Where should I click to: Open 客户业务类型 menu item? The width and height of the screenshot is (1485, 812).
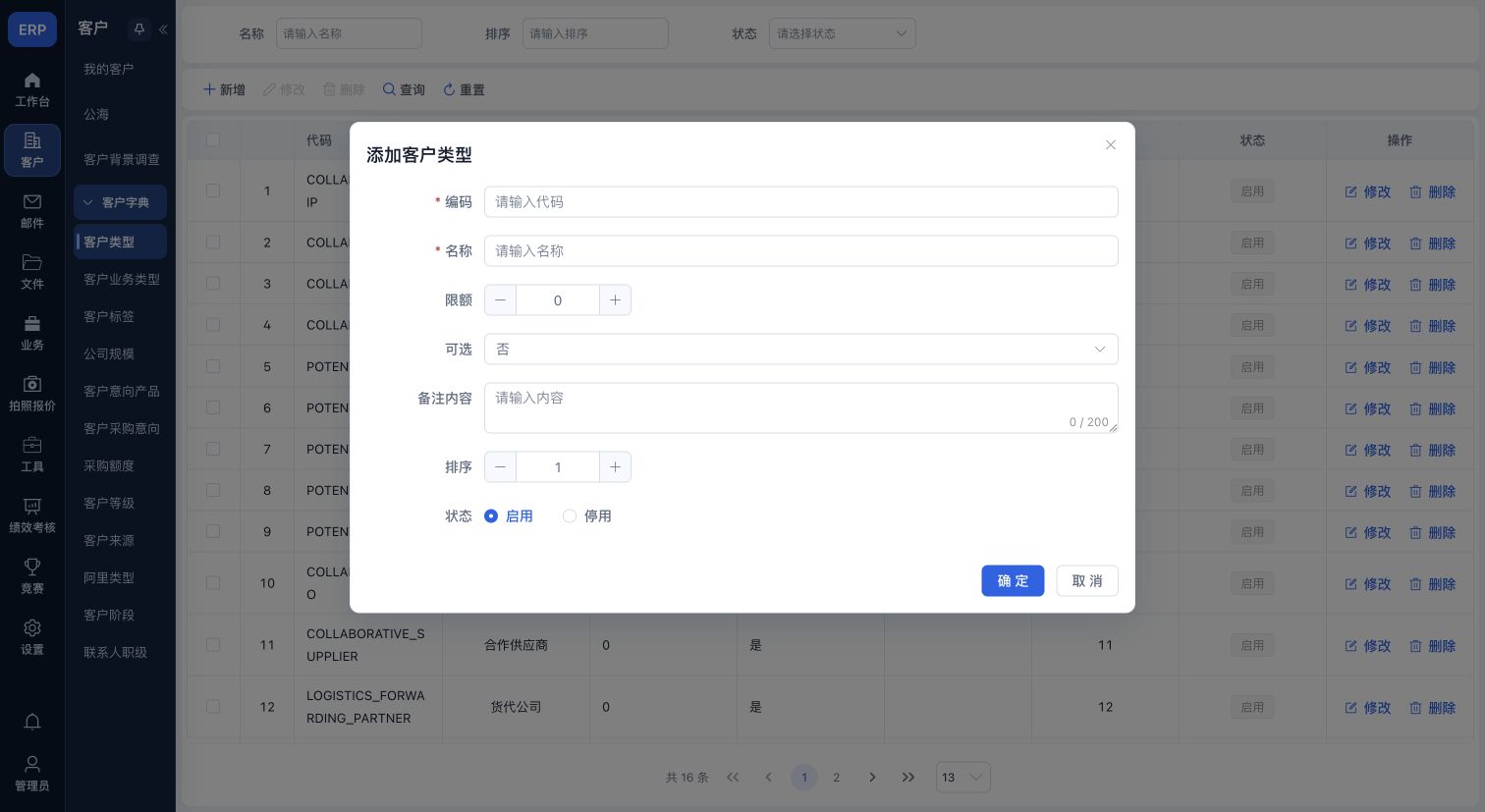tap(122, 280)
